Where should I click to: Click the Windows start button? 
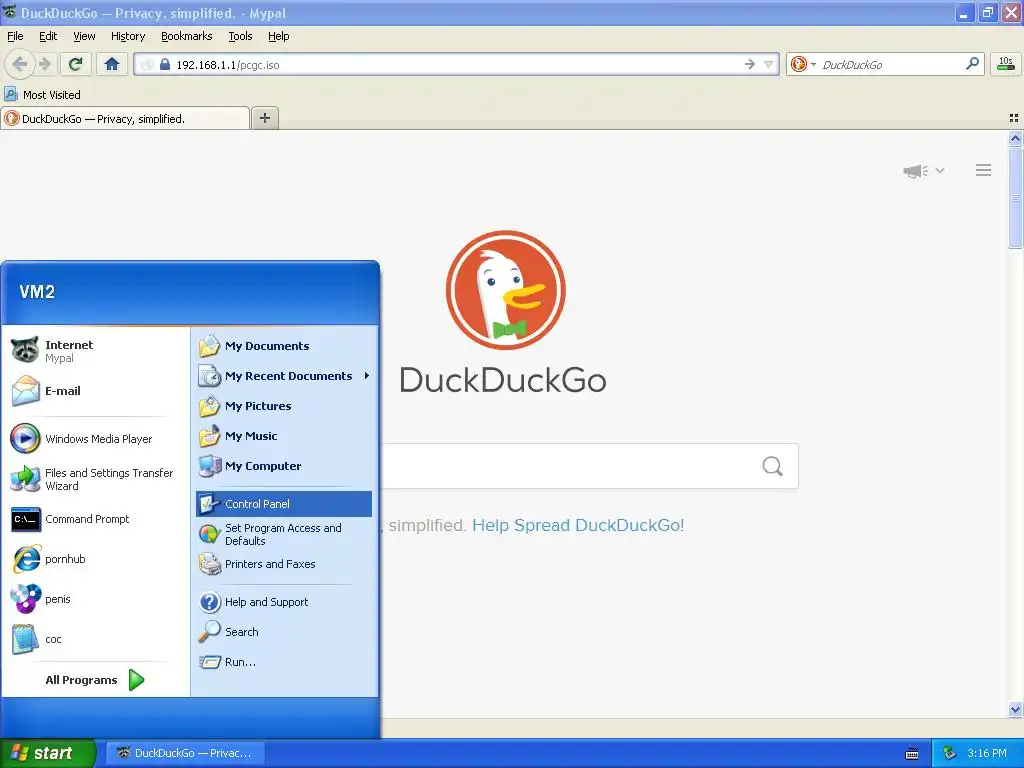click(x=47, y=753)
